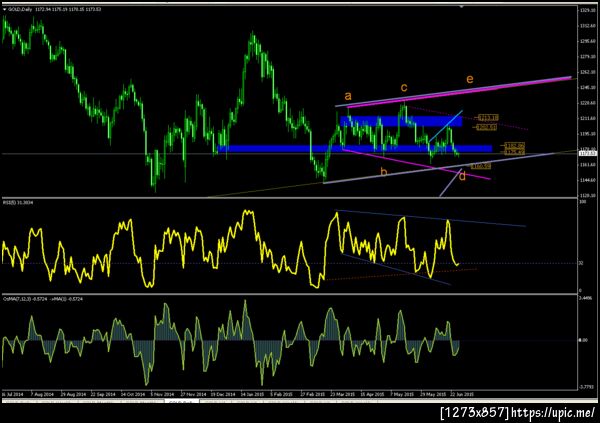Click the 1195.30 price scale label
The height and width of the screenshot is (423, 600).
click(x=588, y=134)
